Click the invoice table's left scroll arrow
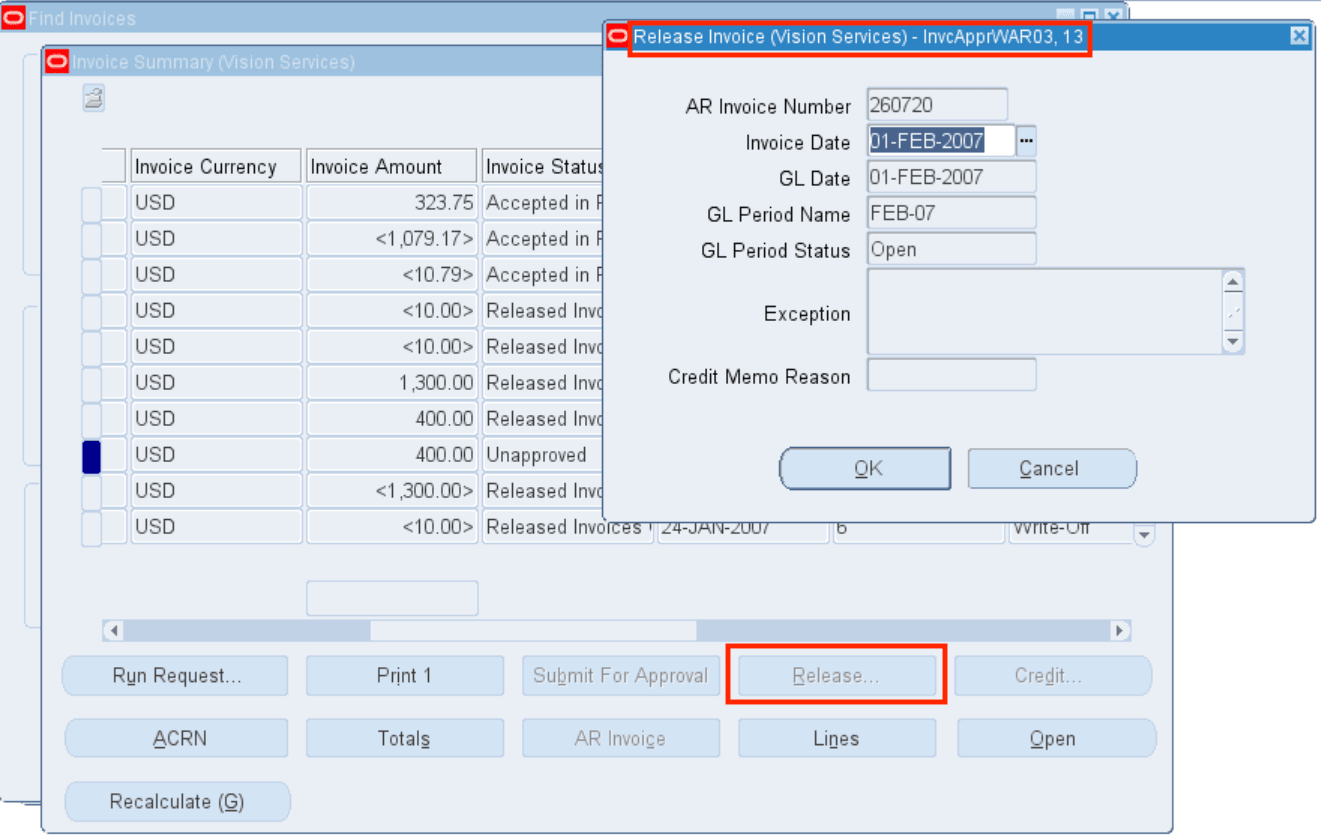The height and width of the screenshot is (837, 1321). [113, 631]
